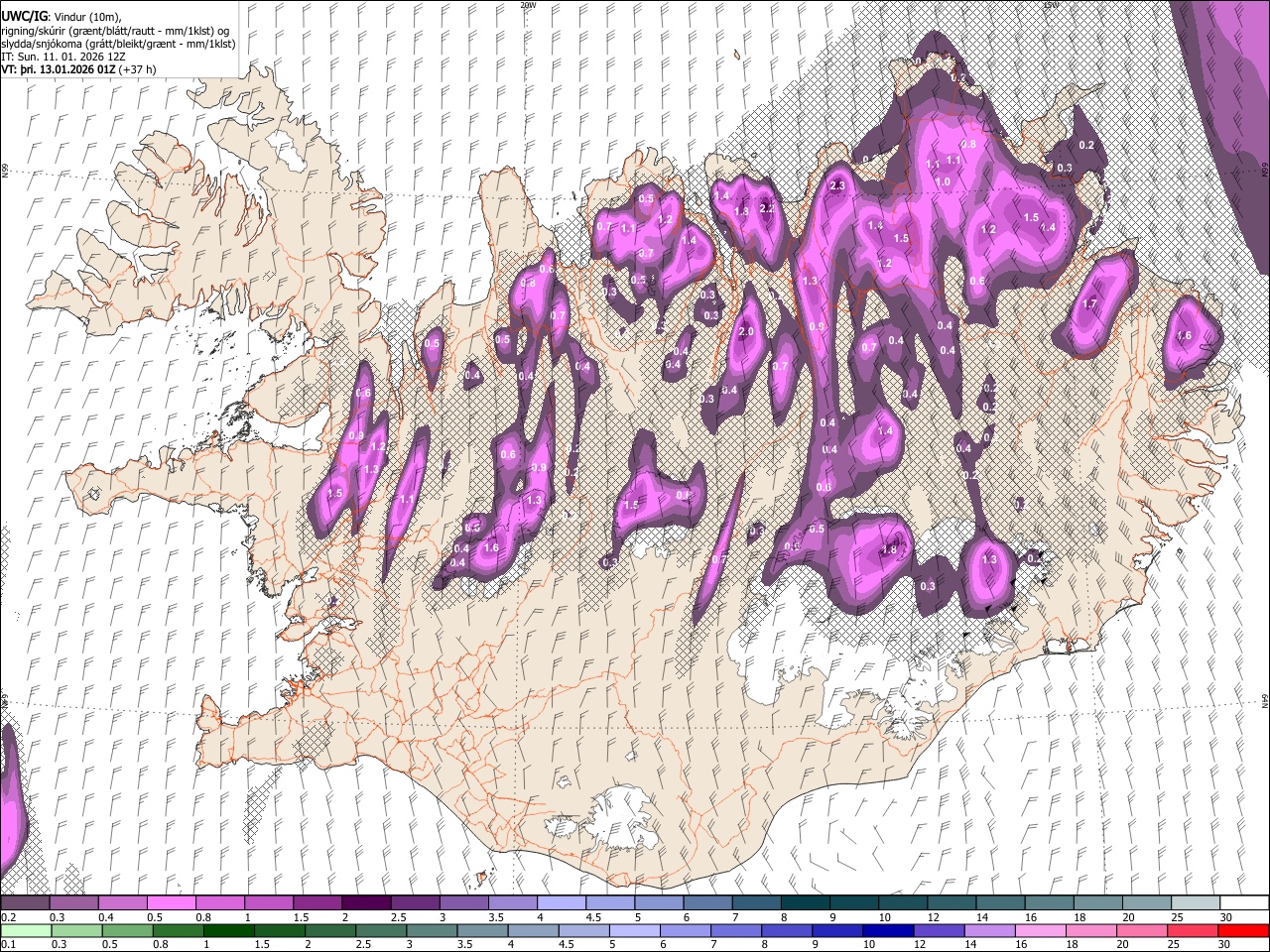Select the blue swatch between 8 and 9 in the bottom row
The width and height of the screenshot is (1270, 952).
coord(787,930)
